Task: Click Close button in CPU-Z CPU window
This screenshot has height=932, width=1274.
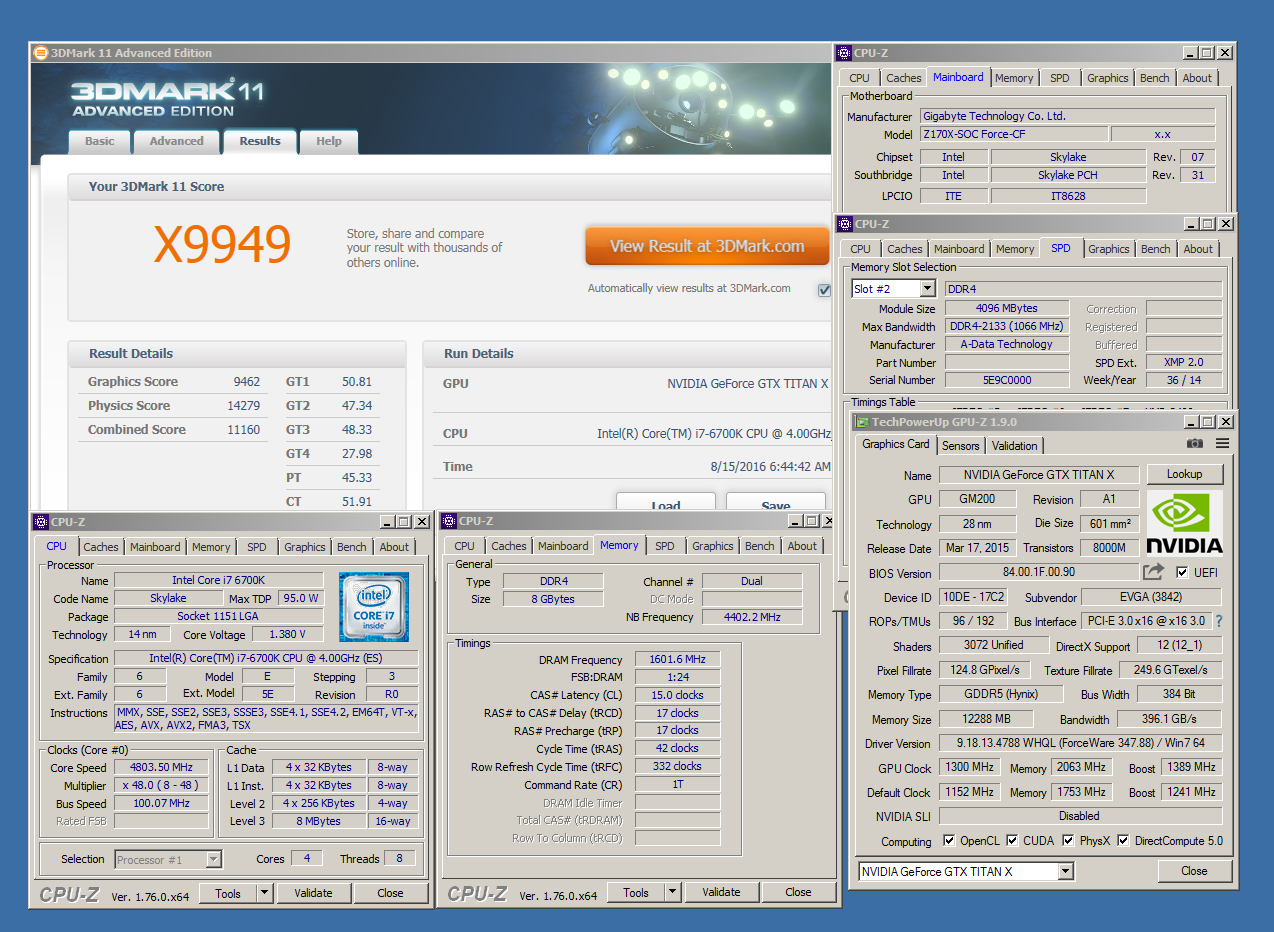Action: (390, 893)
